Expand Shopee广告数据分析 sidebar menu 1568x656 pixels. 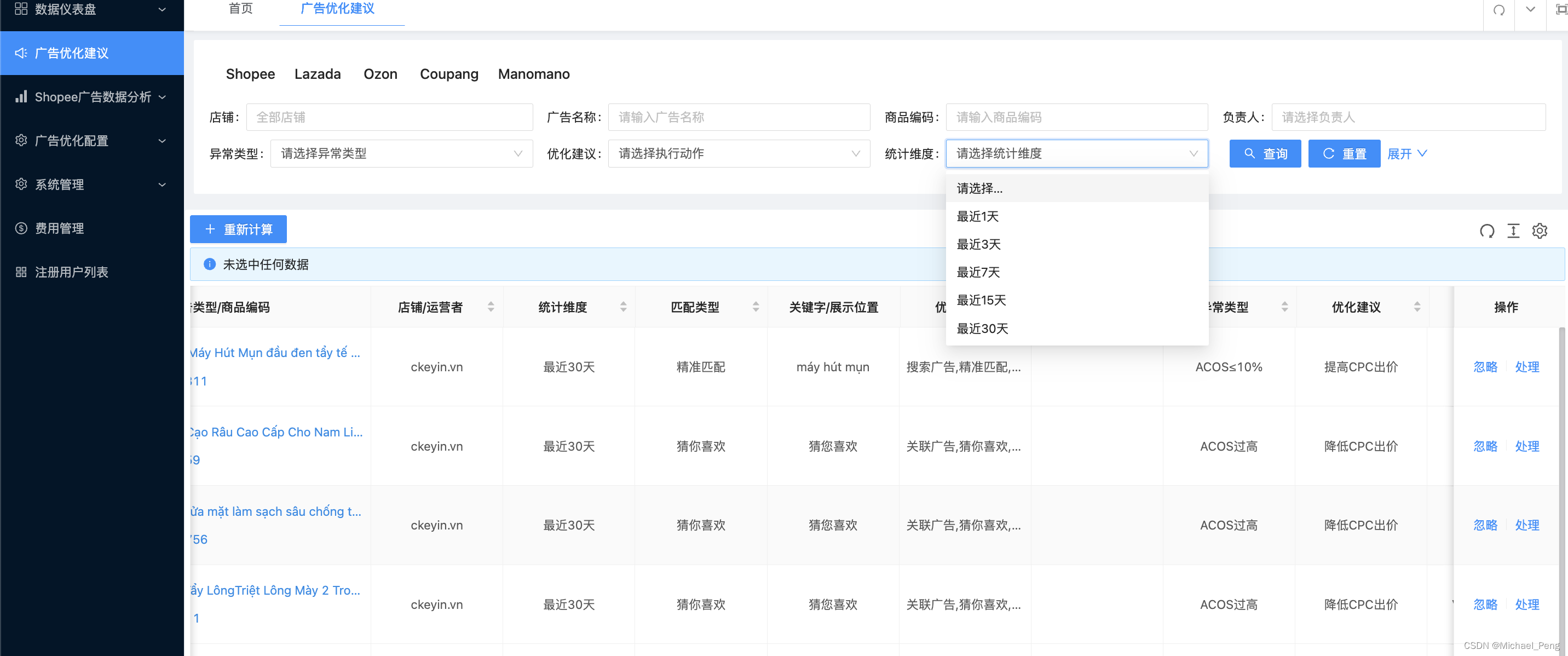91,97
